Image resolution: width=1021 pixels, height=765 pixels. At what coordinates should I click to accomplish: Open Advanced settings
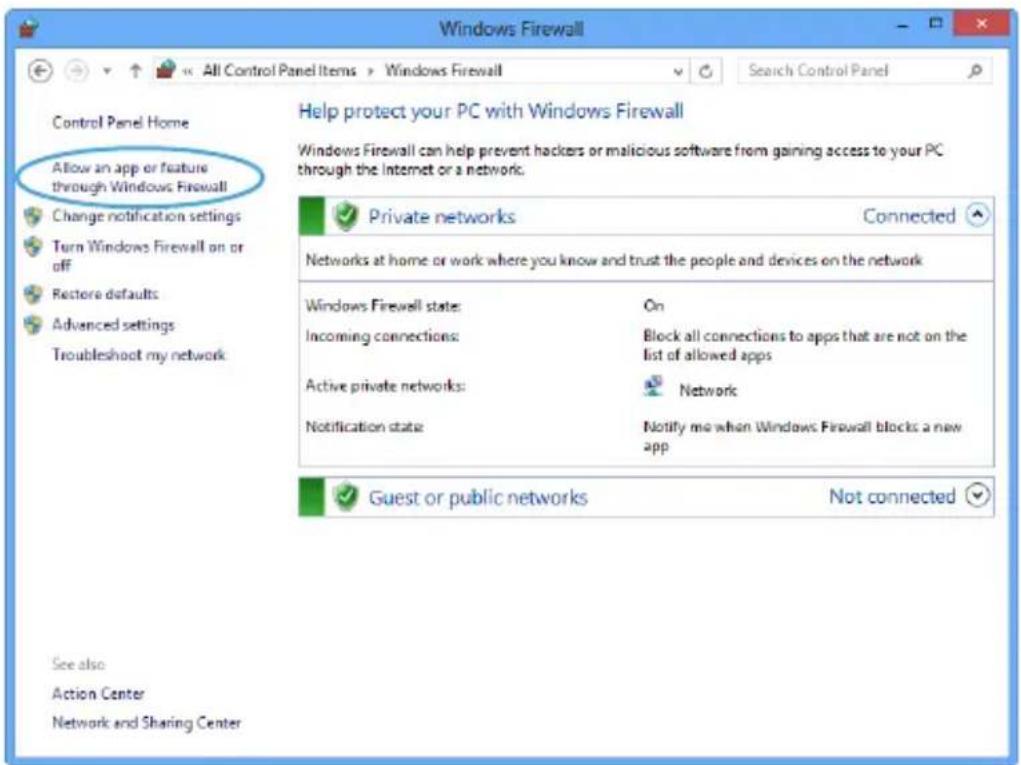[x=113, y=324]
